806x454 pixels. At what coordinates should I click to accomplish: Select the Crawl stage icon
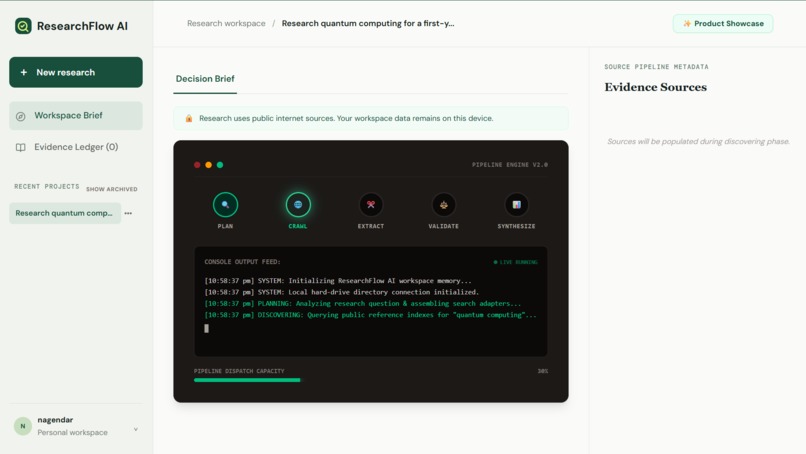tap(298, 205)
